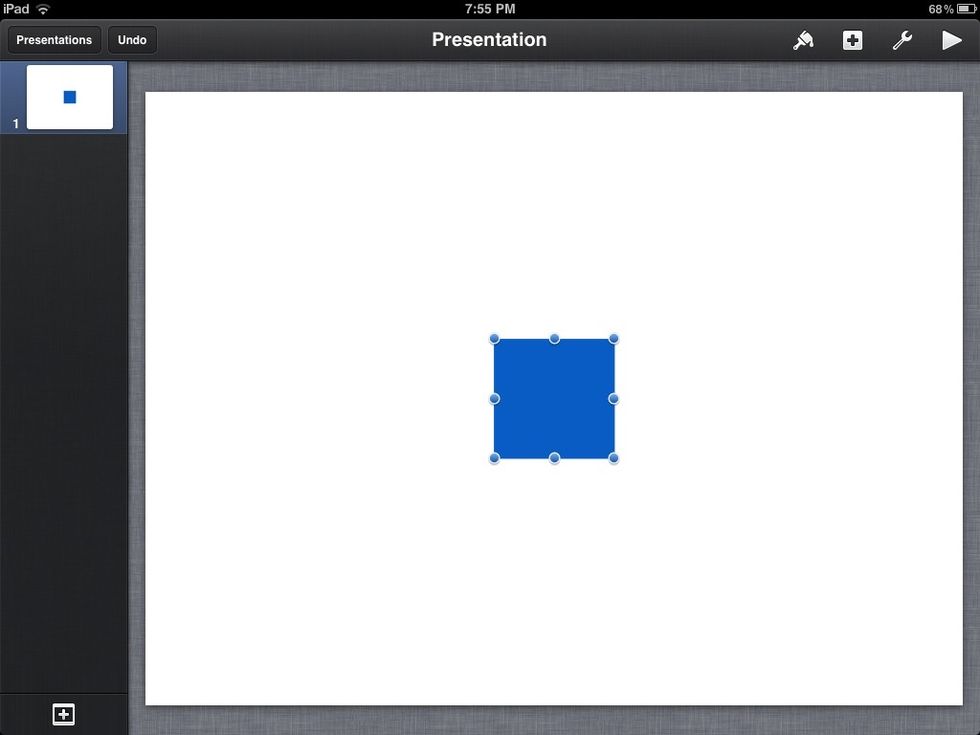Tap the Presentation title text
The height and width of the screenshot is (735, 980).
tap(489, 40)
